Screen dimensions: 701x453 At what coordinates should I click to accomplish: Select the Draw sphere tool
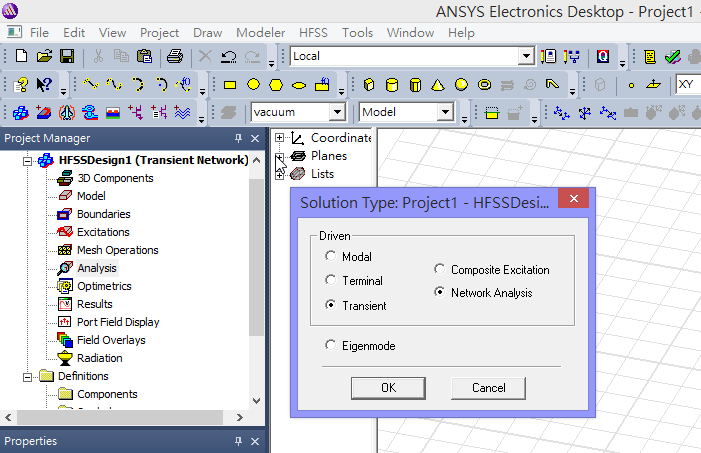pos(461,85)
